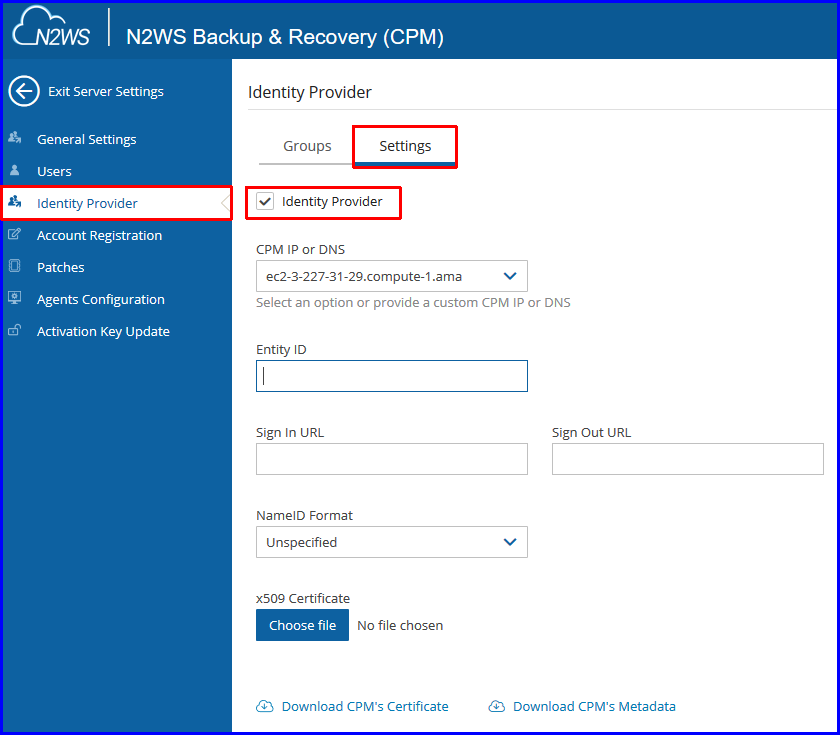The image size is (840, 735).
Task: Click the Sign In URL field
Action: 392,459
